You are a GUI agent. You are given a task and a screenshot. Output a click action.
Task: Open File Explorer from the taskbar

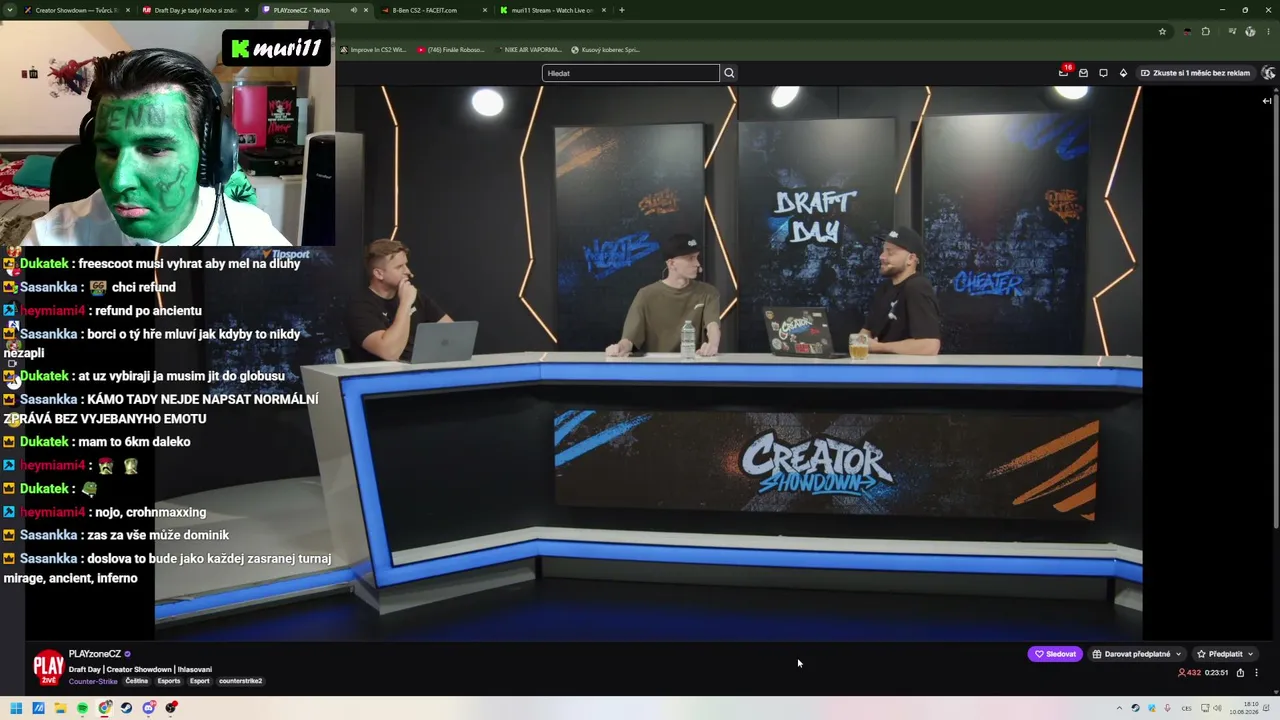coord(60,708)
